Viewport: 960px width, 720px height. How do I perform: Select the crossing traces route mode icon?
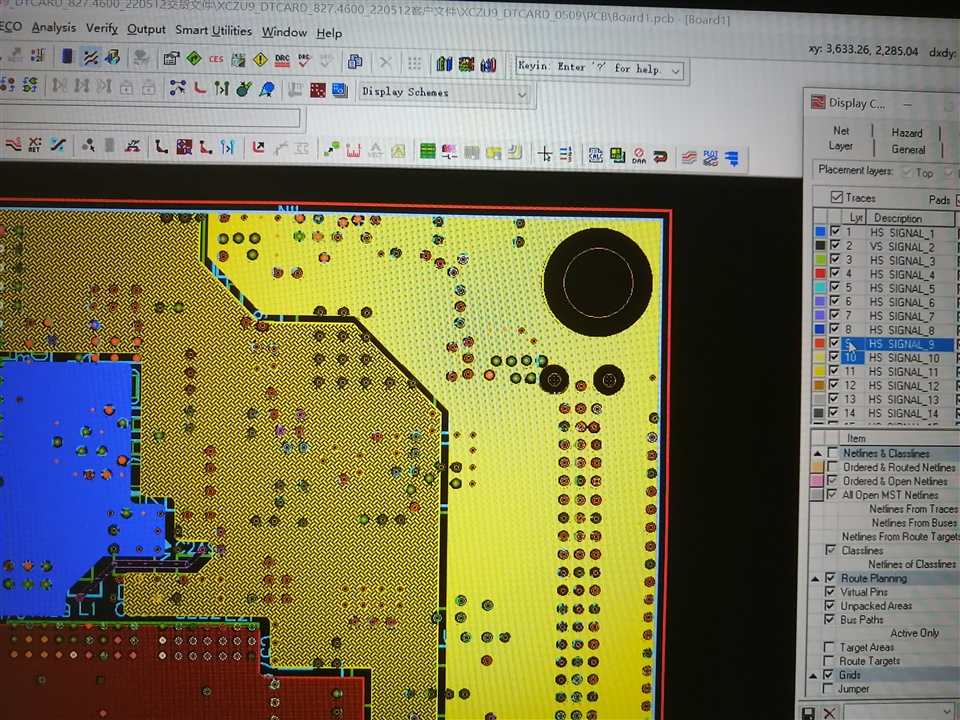[91, 58]
